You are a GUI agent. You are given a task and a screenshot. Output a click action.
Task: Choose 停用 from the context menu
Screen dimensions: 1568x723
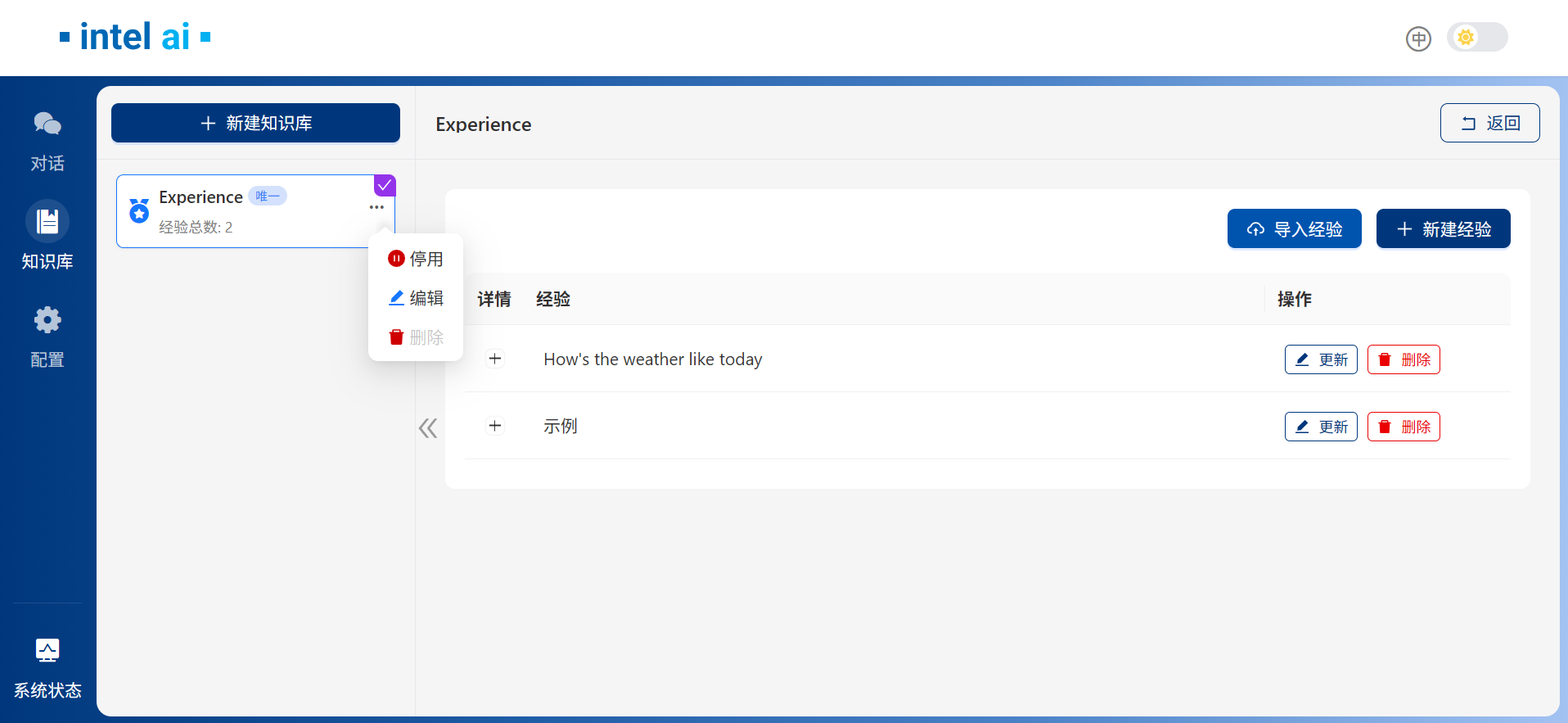tap(416, 259)
